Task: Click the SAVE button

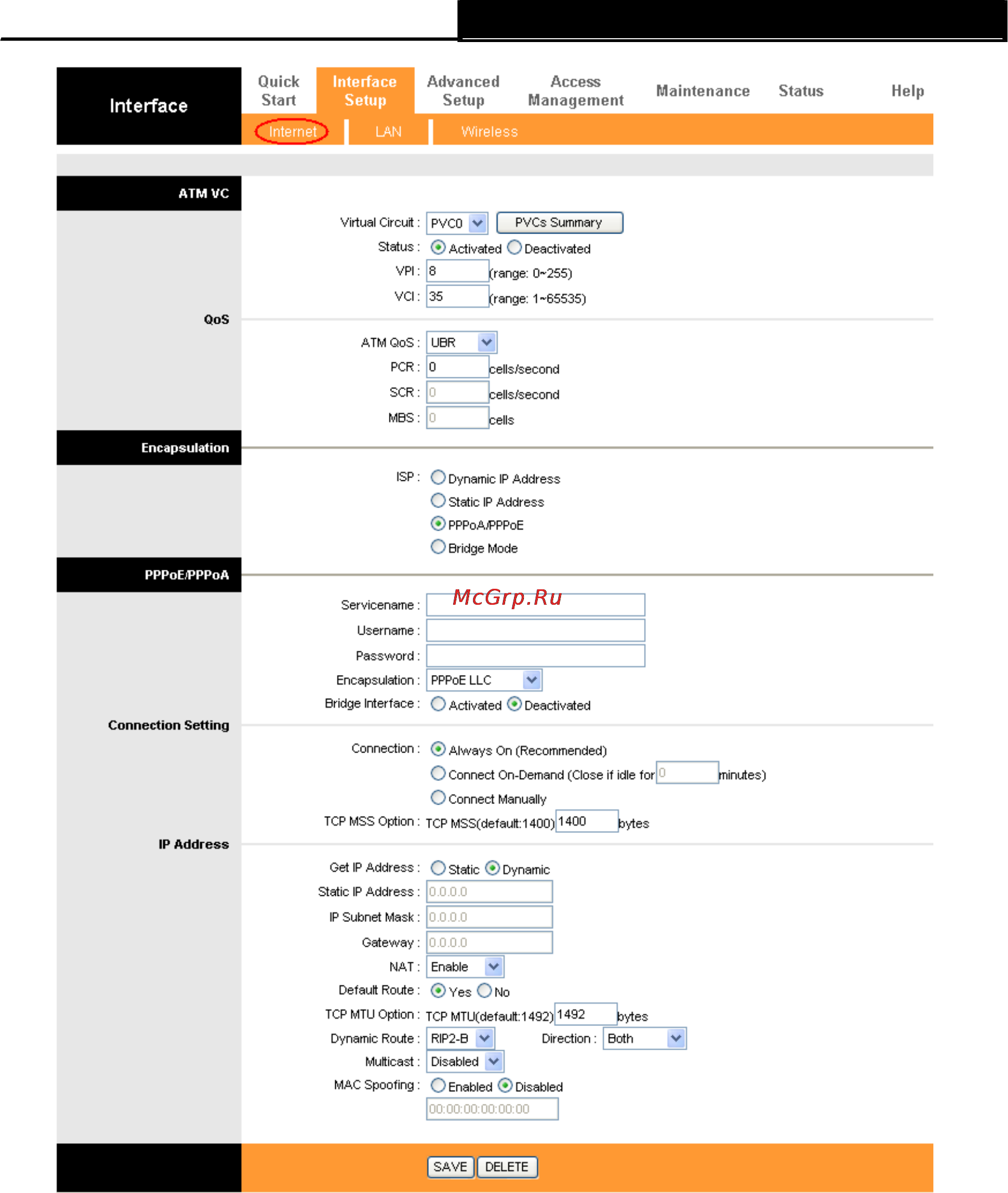Action: pyautogui.click(x=451, y=1166)
